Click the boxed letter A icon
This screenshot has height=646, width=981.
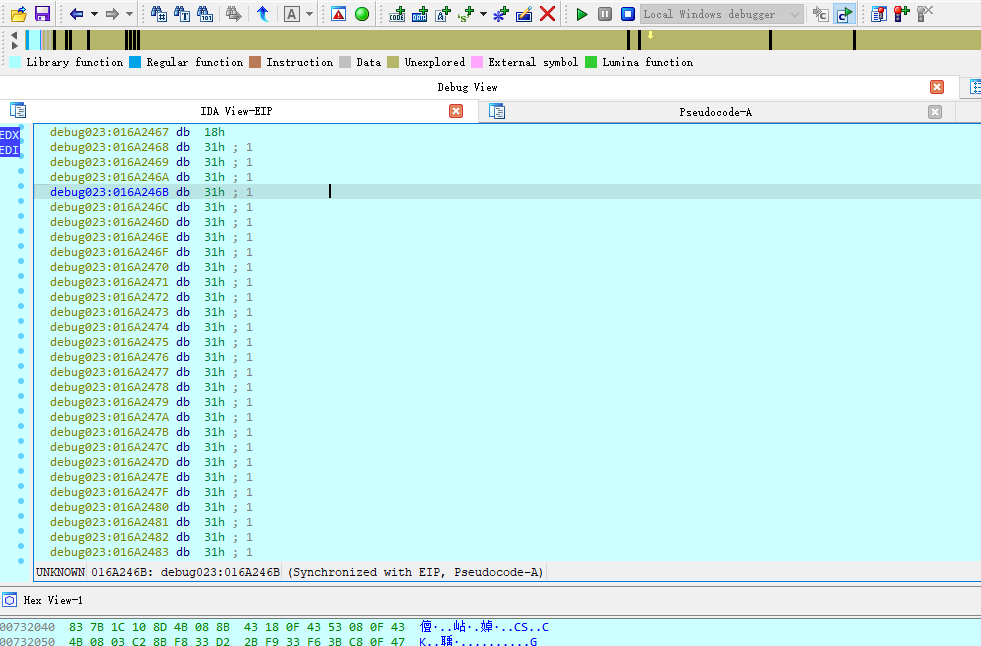292,14
